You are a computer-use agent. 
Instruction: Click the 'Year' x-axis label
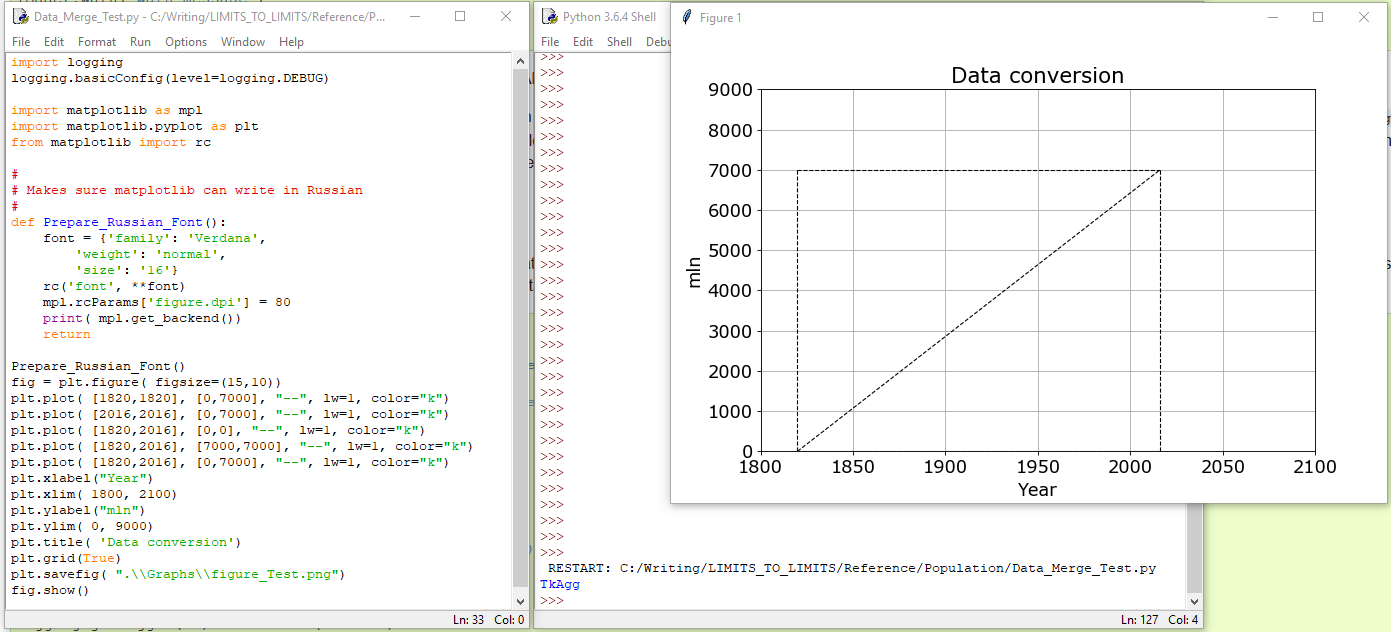coord(1037,489)
